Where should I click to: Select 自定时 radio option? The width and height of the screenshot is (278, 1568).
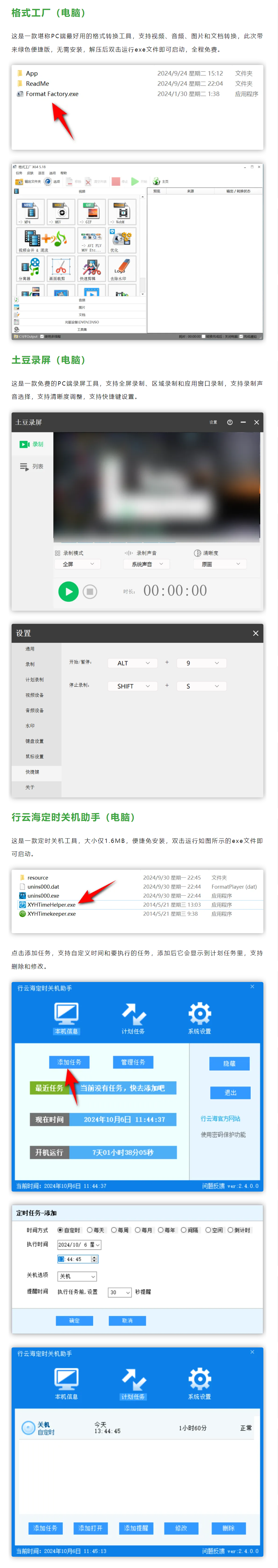[60, 1230]
